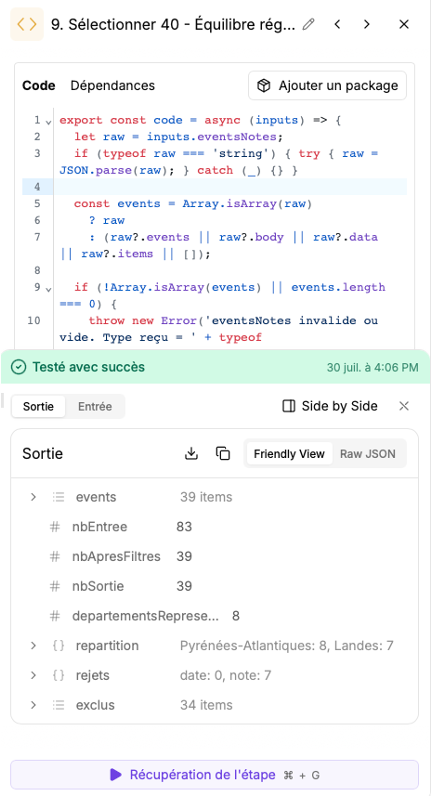Go to next step with right chevron
This screenshot has height=796, width=432.
point(367,24)
